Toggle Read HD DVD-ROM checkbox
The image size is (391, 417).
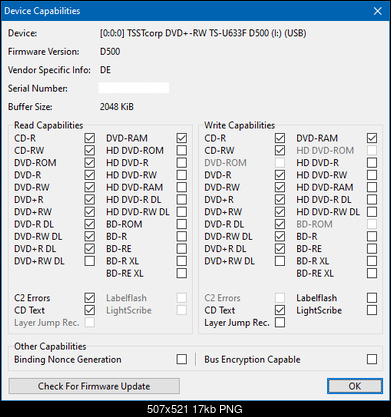[x=182, y=150]
